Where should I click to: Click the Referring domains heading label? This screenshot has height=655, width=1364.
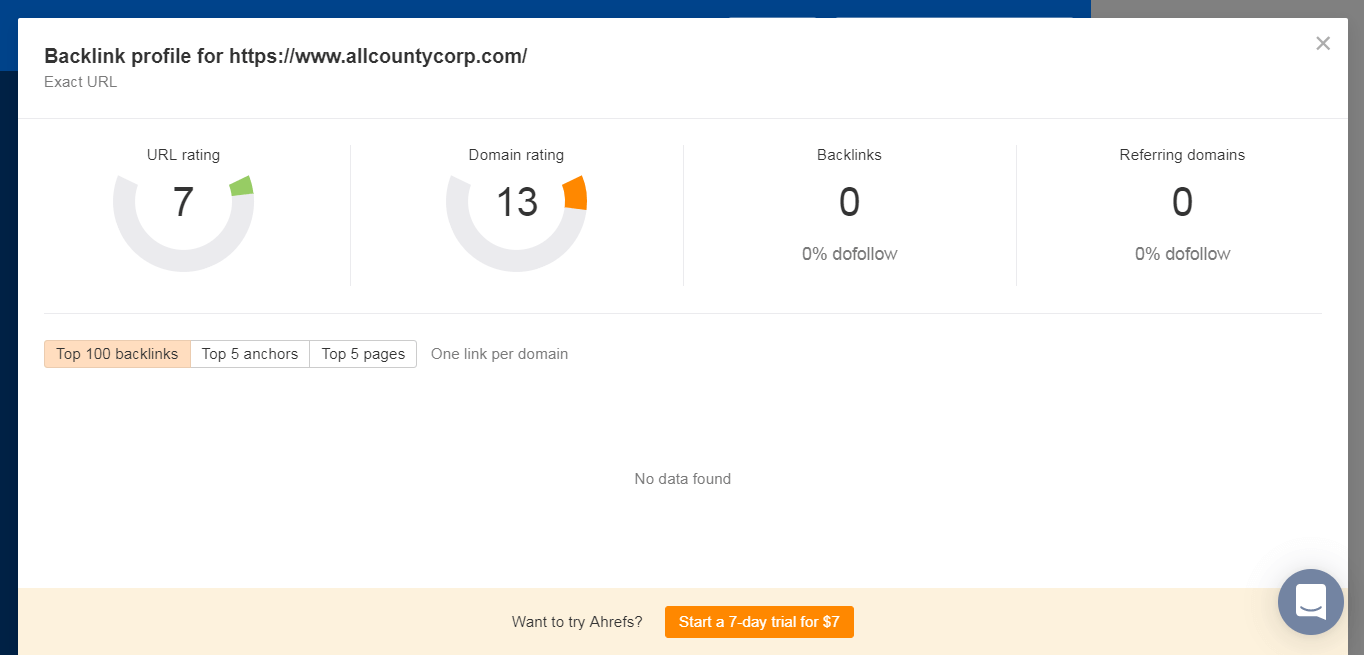[x=1182, y=155]
